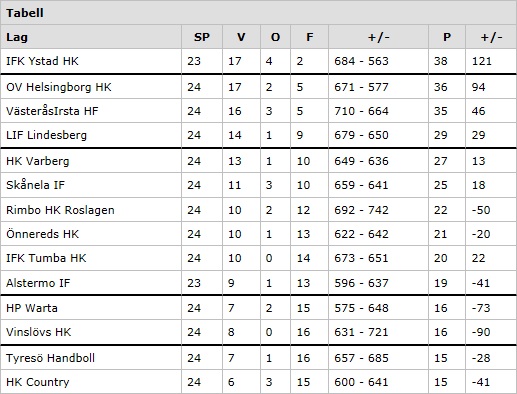Click VästeråsIrsta HF in the table

[x=52, y=111]
